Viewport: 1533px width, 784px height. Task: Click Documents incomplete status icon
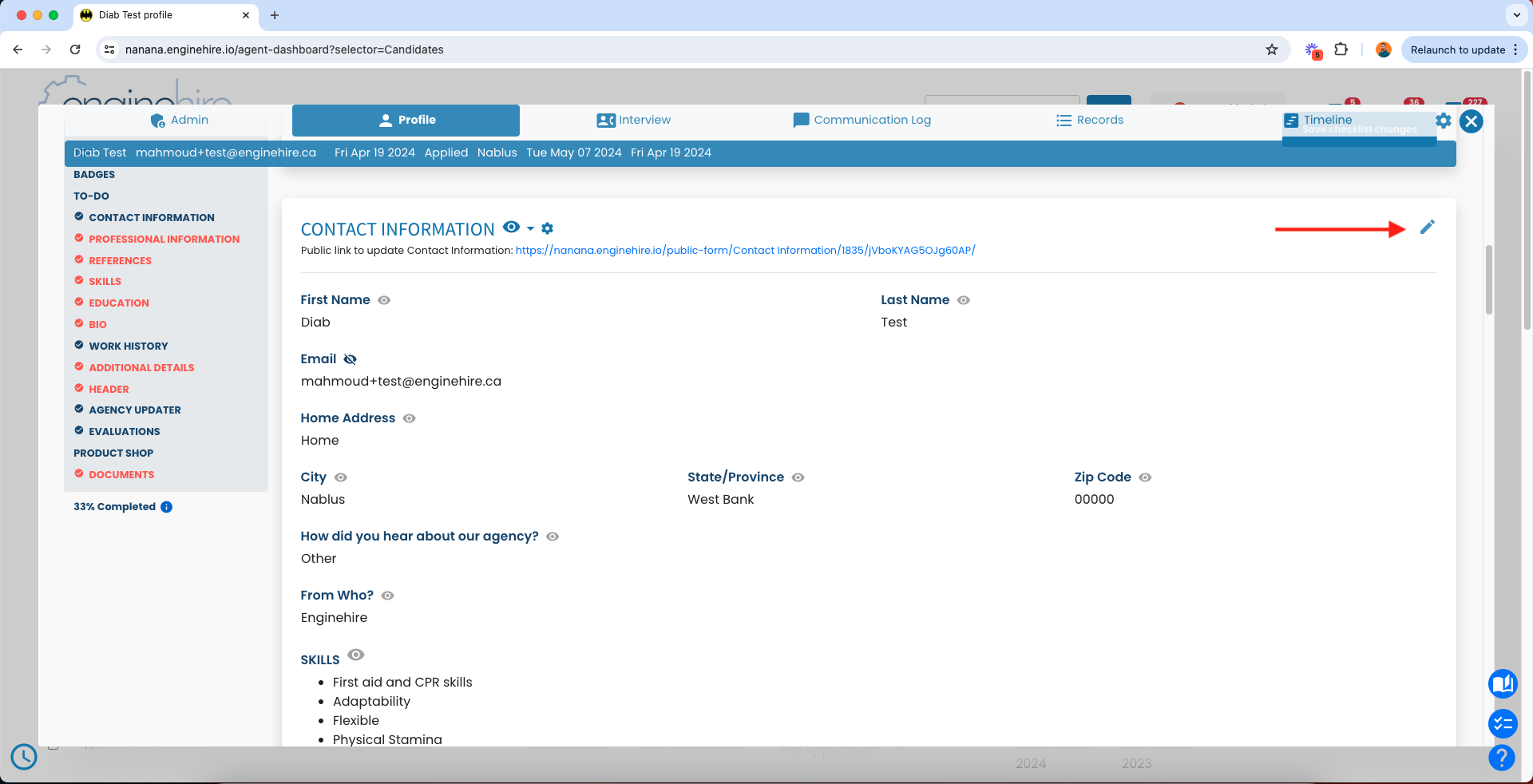79,473
